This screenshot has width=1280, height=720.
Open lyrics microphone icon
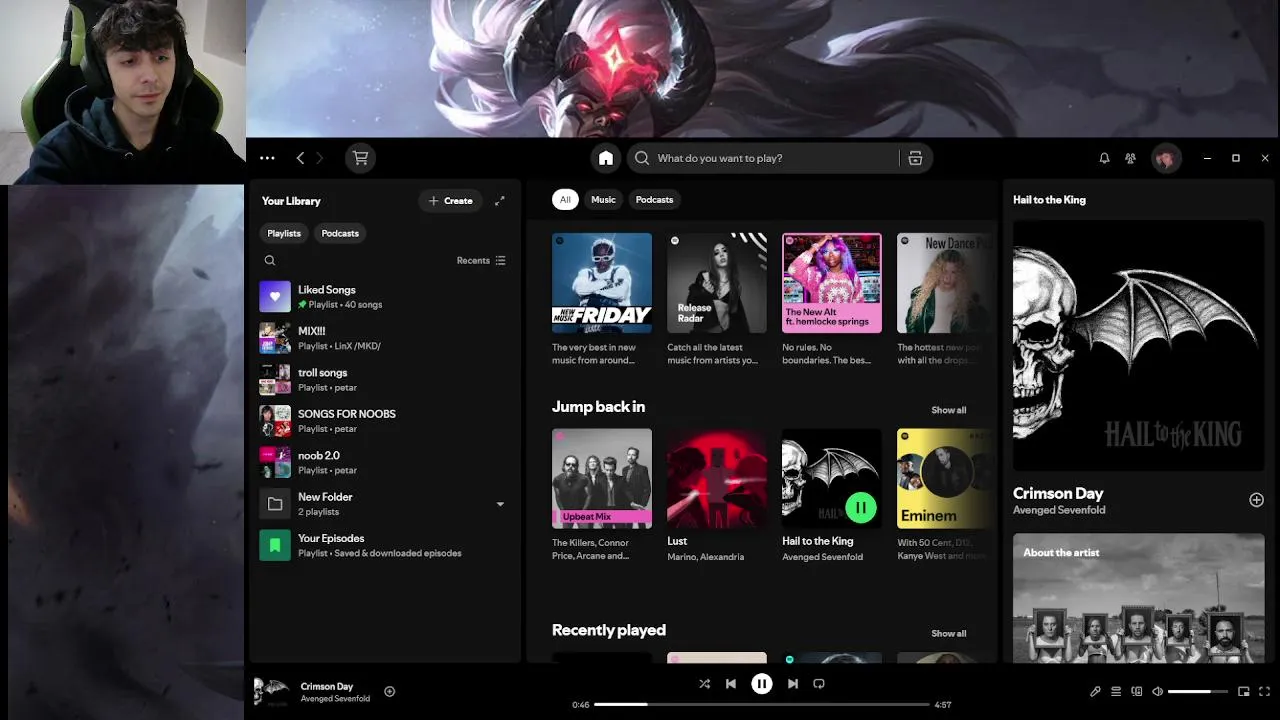1095,691
